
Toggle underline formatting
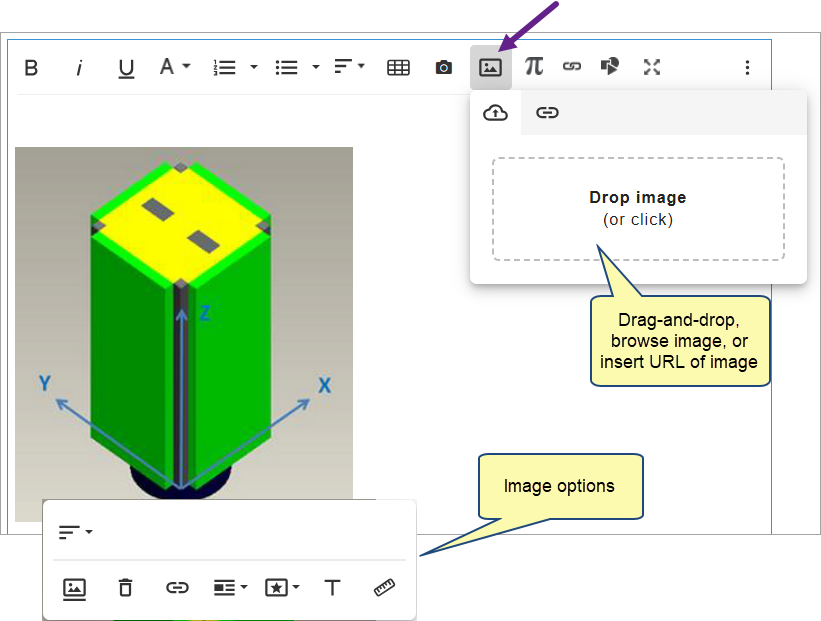tap(126, 67)
